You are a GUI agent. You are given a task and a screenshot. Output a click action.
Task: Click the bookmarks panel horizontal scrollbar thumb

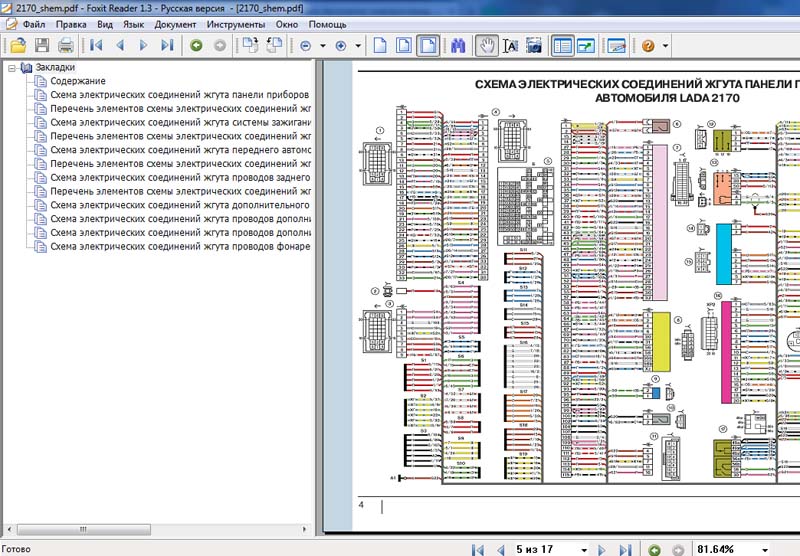point(83,529)
